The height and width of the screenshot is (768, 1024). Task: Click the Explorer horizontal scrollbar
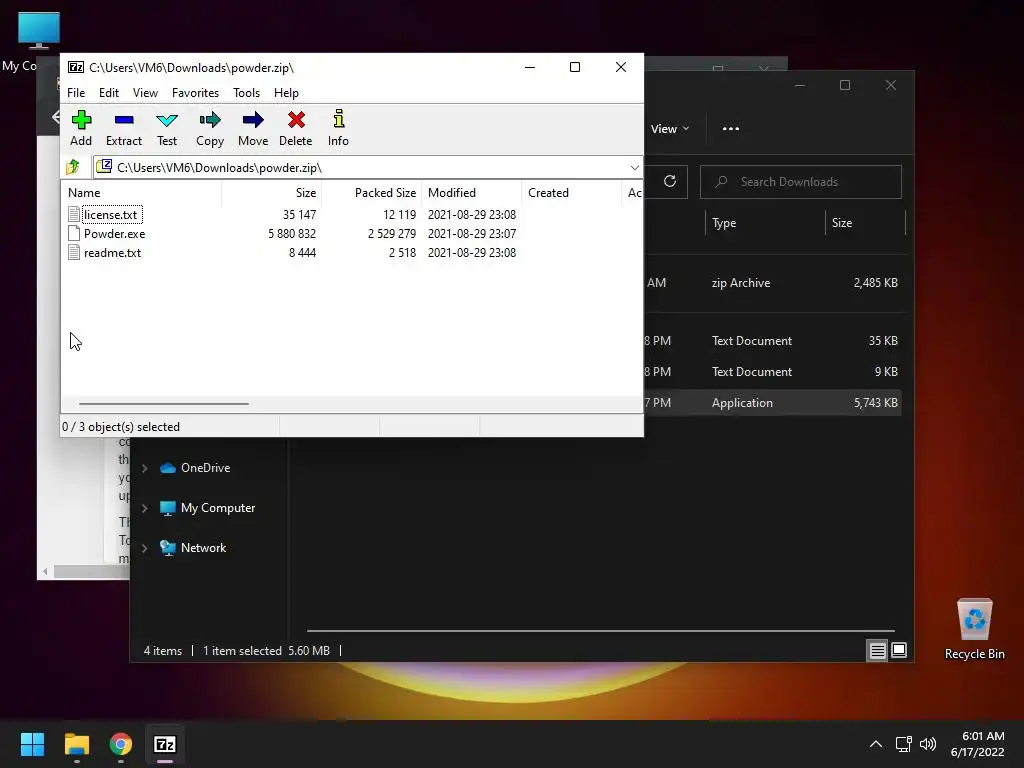coord(601,631)
